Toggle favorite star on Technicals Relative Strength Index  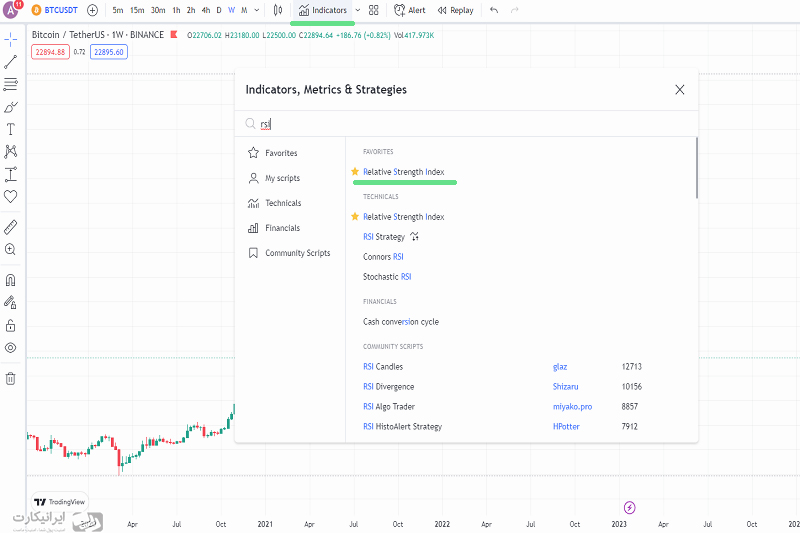(x=355, y=217)
